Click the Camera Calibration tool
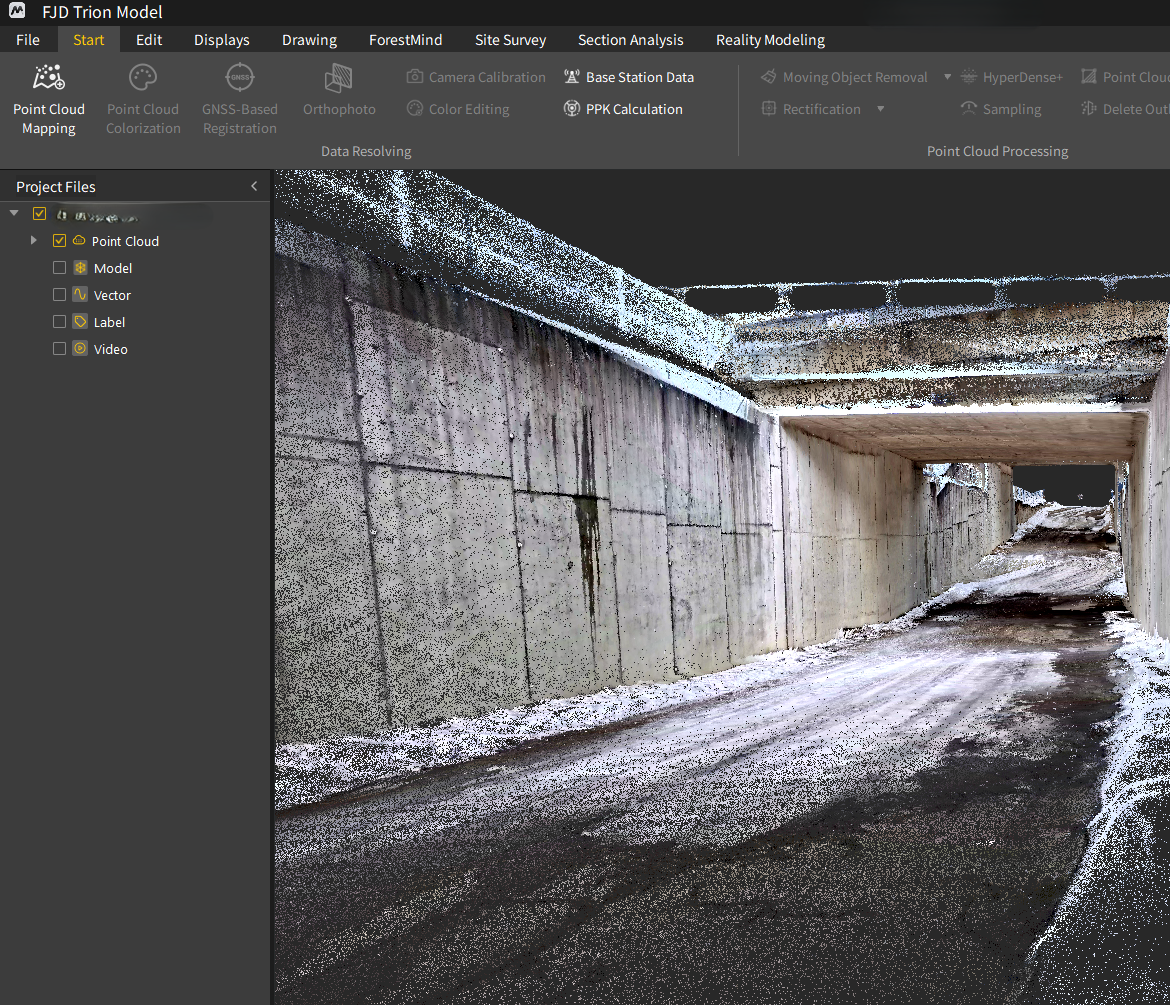1170x1005 pixels. click(476, 77)
